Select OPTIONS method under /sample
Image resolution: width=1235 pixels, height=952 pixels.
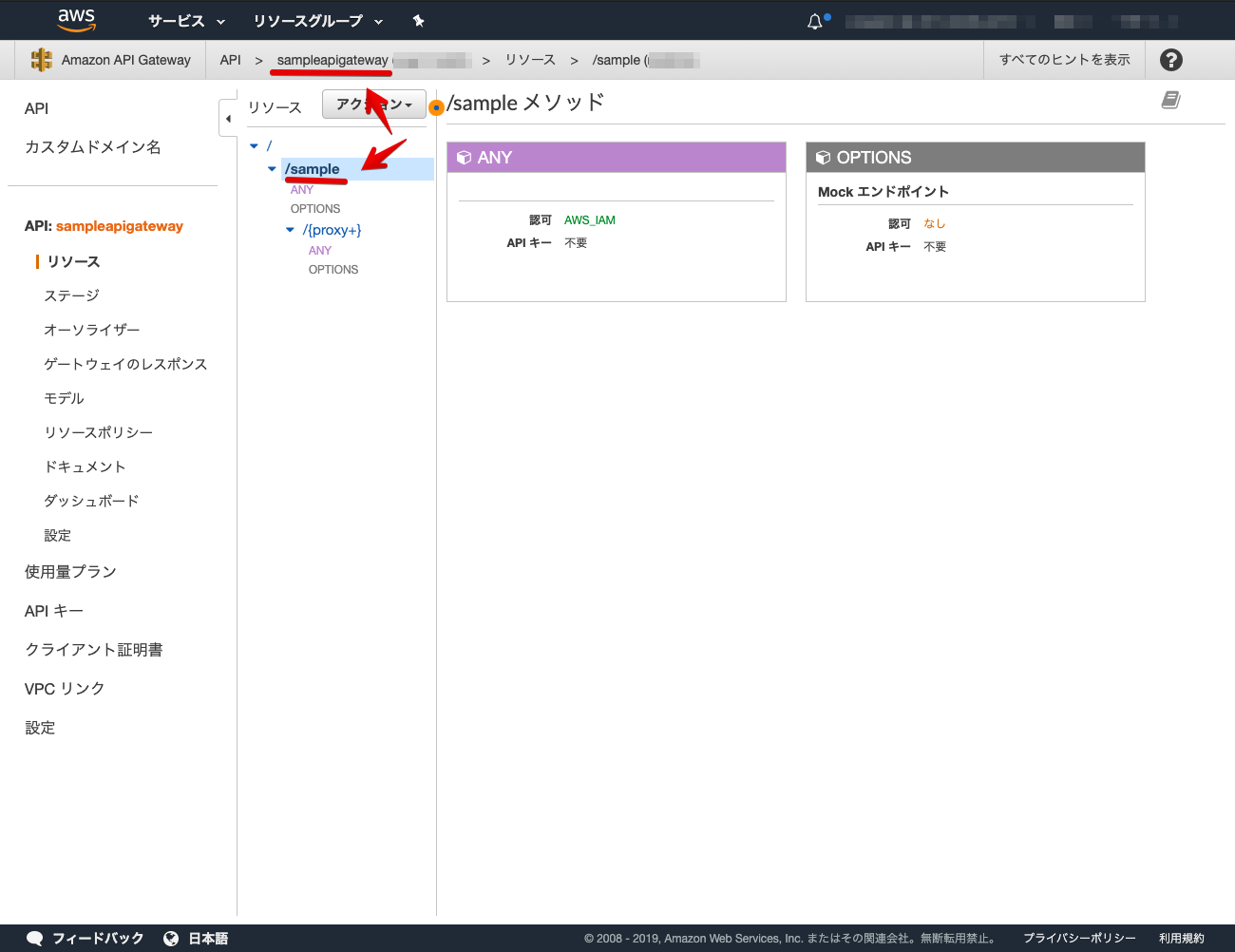coord(315,209)
